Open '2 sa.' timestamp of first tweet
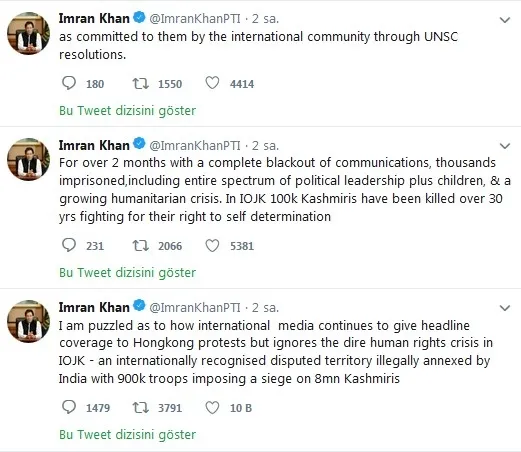The height and width of the screenshot is (452, 521). coord(265,19)
